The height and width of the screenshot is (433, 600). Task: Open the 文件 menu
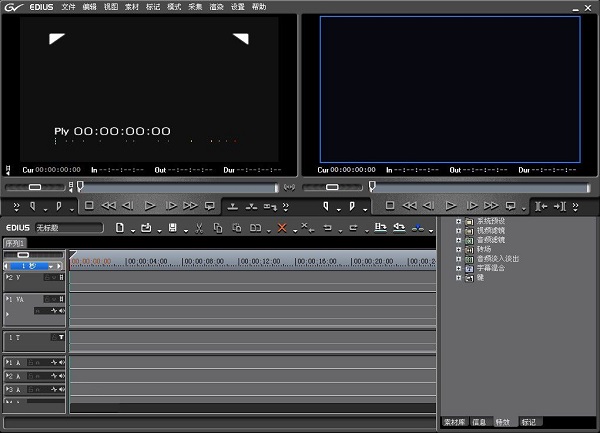[68, 6]
